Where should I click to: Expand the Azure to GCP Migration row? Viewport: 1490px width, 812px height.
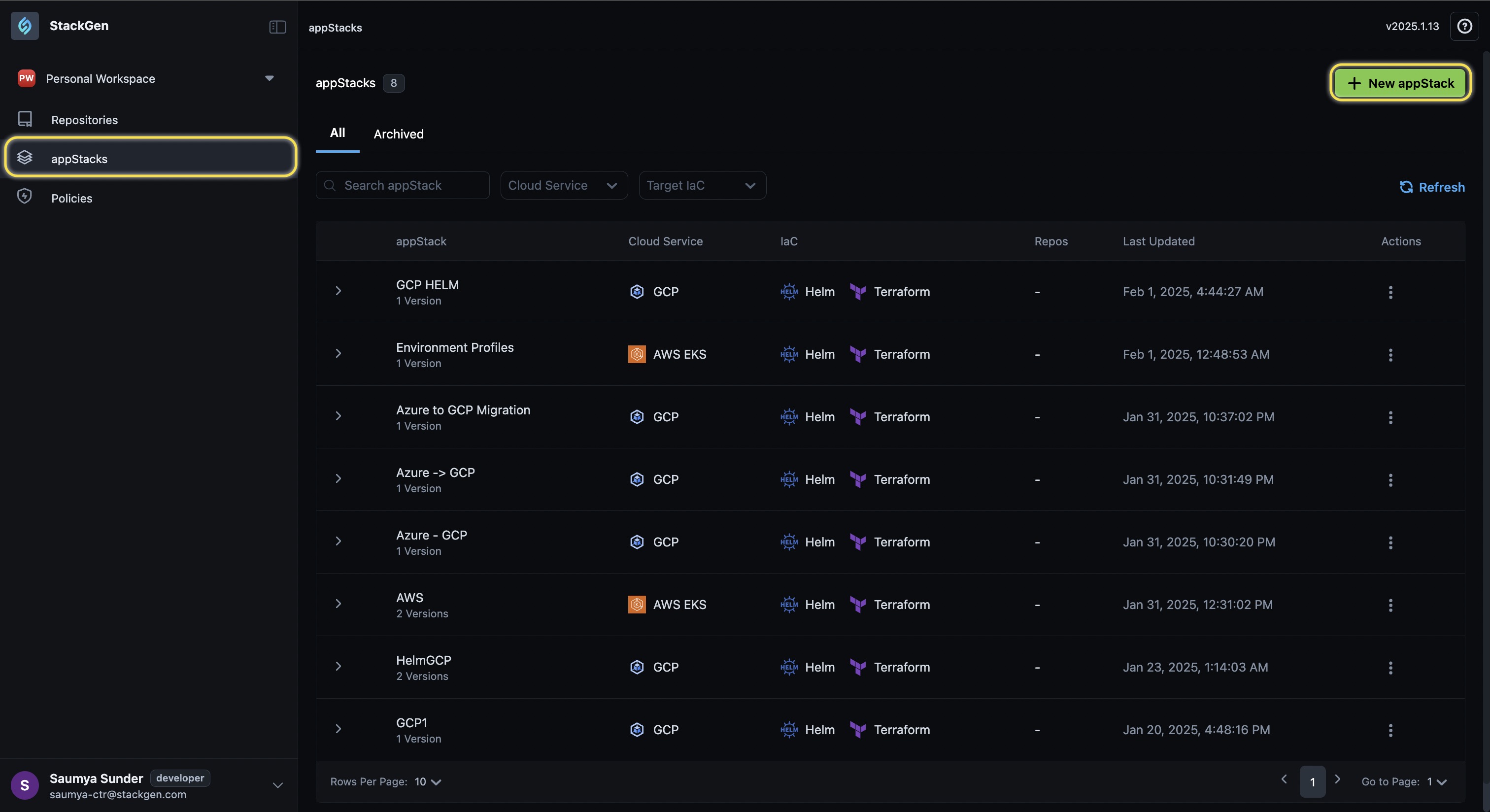click(339, 416)
